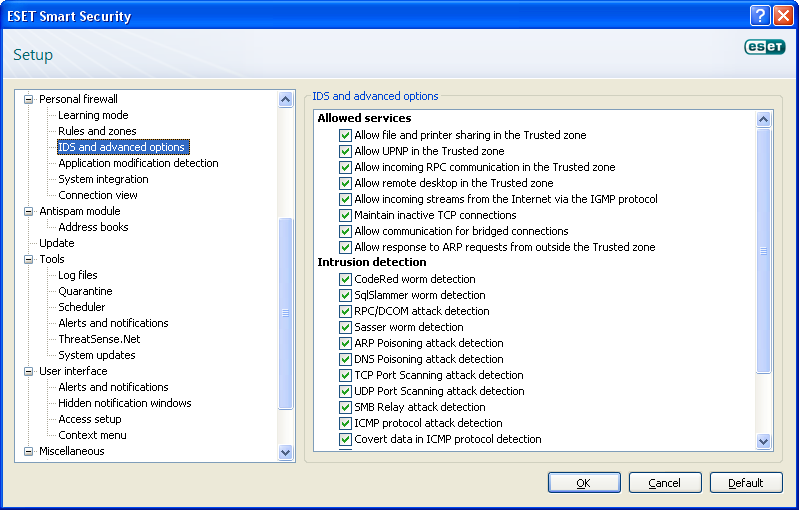Open Alerts and notifications under User interface
799x510 pixels.
(x=113, y=387)
